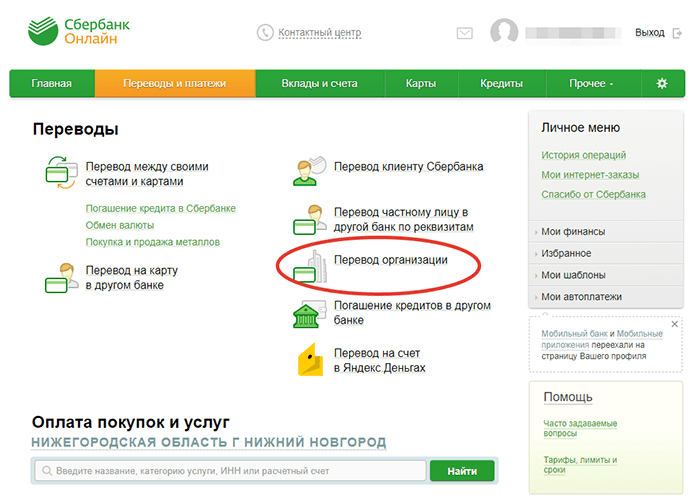Open Часто задаваемые вопросы link
The width and height of the screenshot is (700, 500).
(x=580, y=428)
